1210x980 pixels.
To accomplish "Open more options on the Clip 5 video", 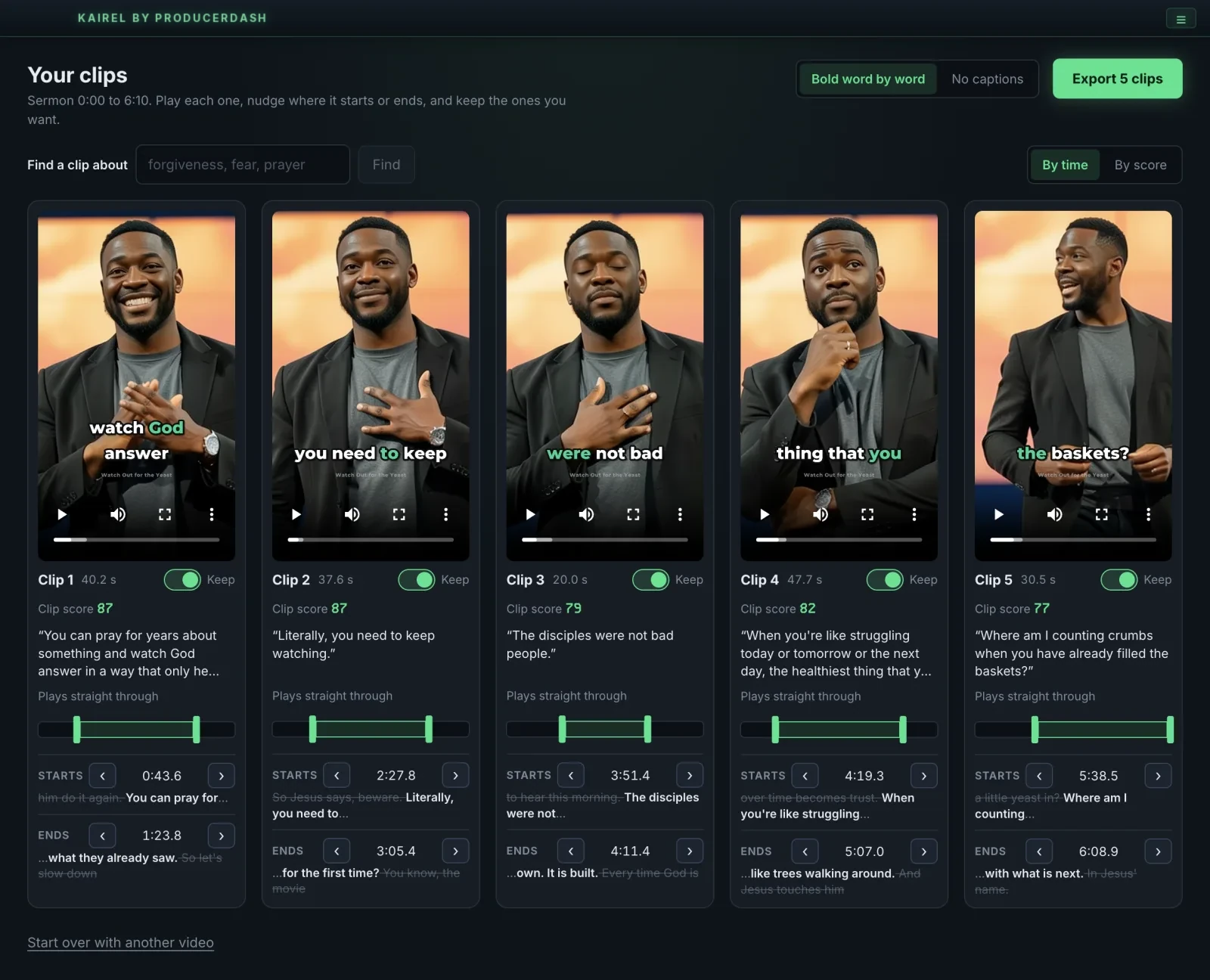I will coord(1148,514).
